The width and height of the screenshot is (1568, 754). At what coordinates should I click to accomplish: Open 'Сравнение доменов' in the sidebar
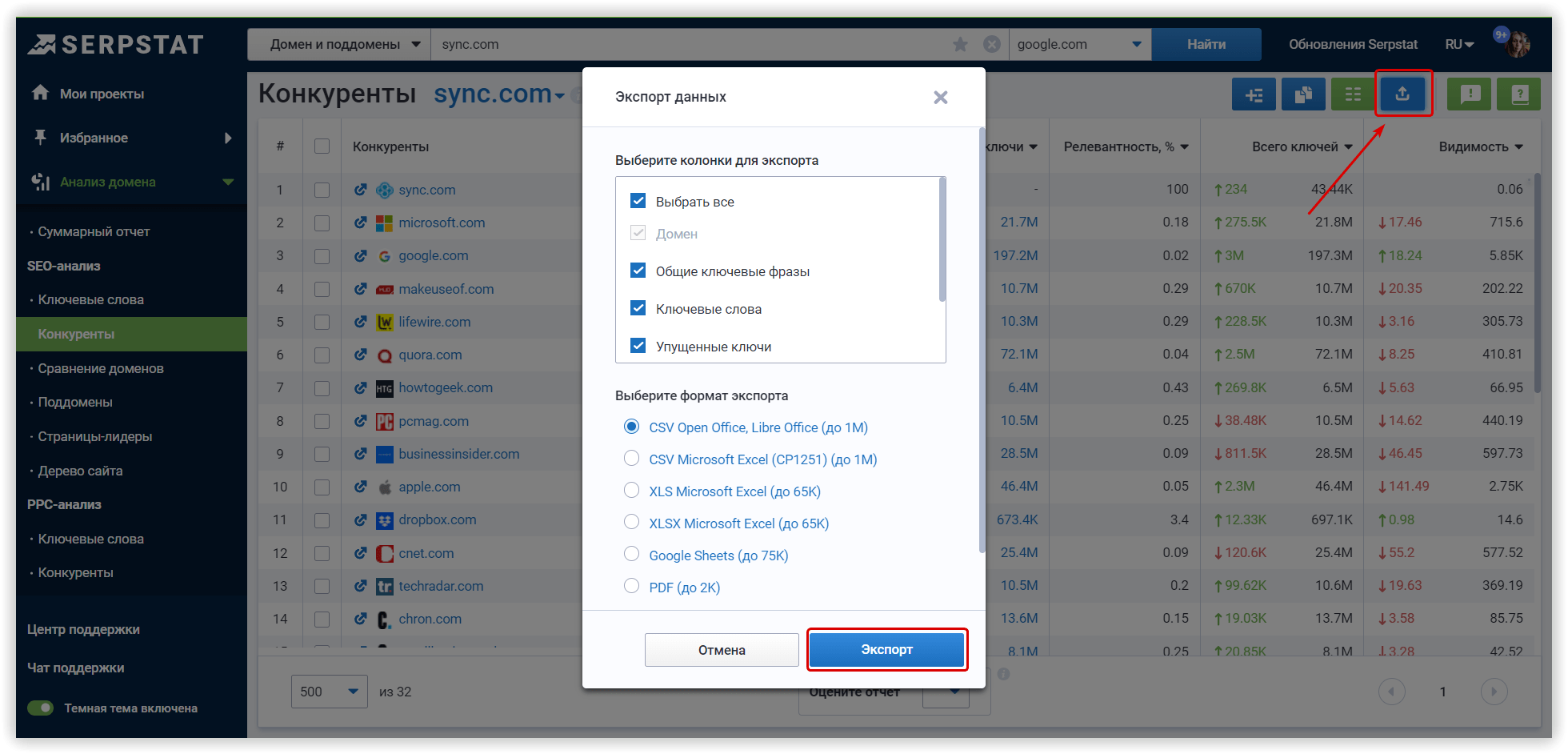coord(101,368)
